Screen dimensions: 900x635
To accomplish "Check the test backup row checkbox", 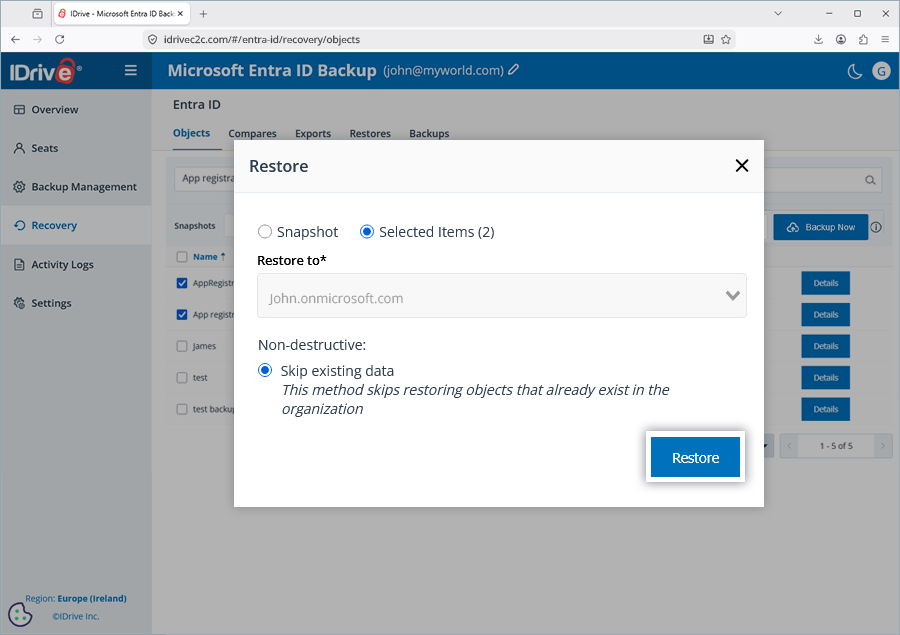I will click(x=182, y=409).
